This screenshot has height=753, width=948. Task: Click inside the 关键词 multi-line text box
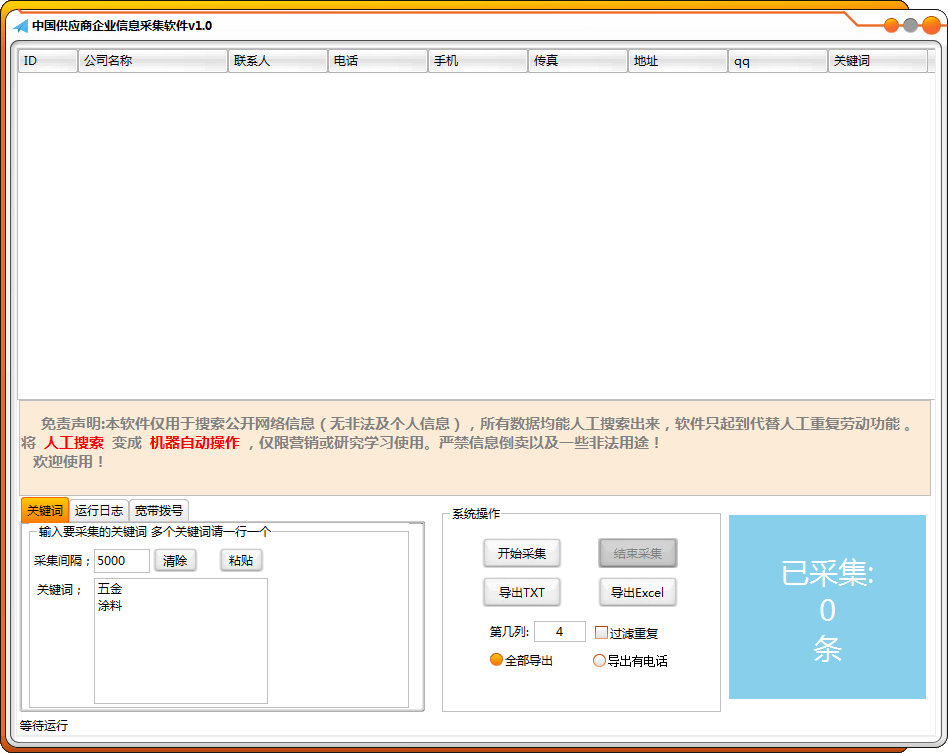(181, 641)
